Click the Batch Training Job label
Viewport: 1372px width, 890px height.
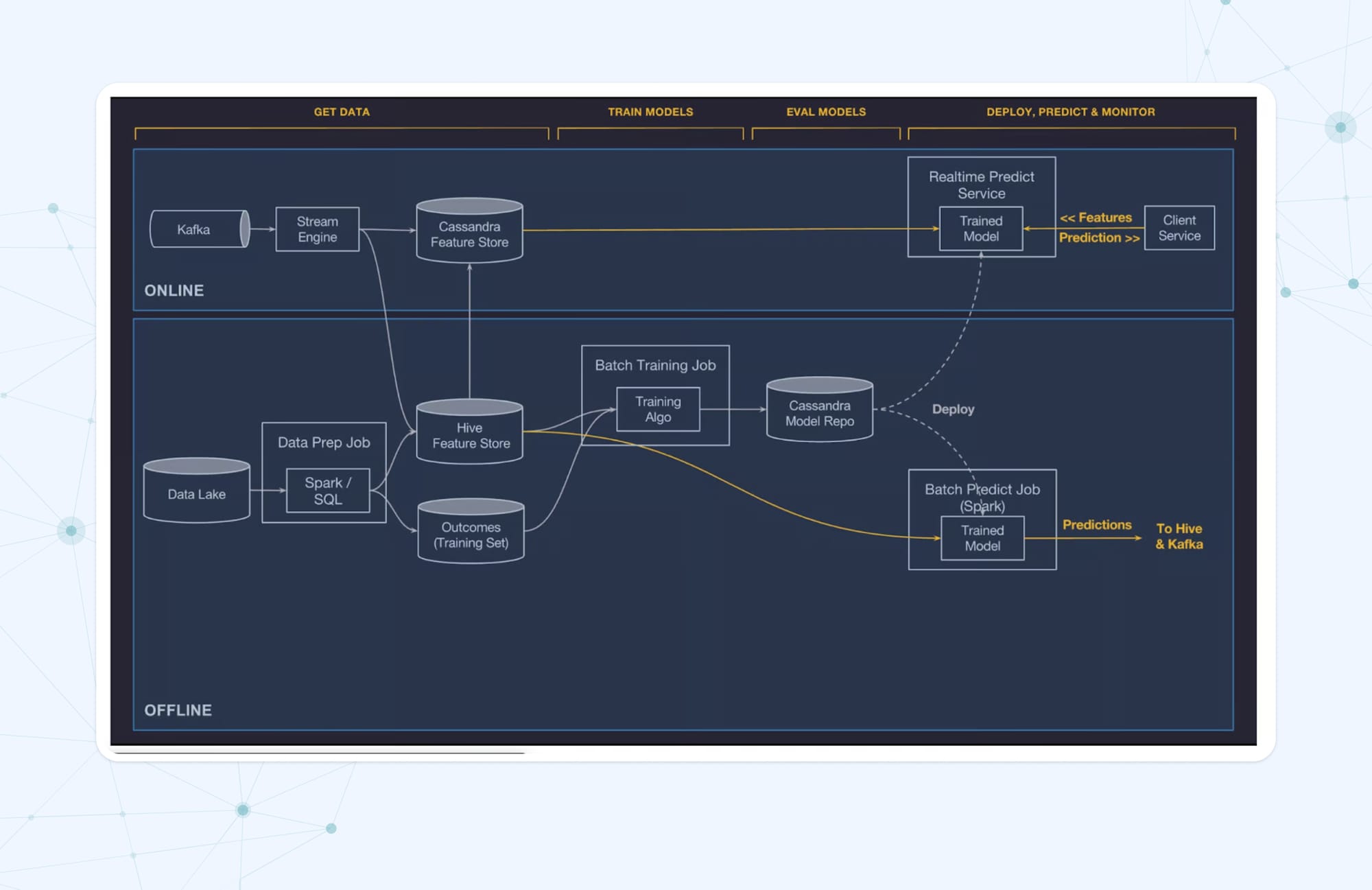pyautogui.click(x=655, y=365)
